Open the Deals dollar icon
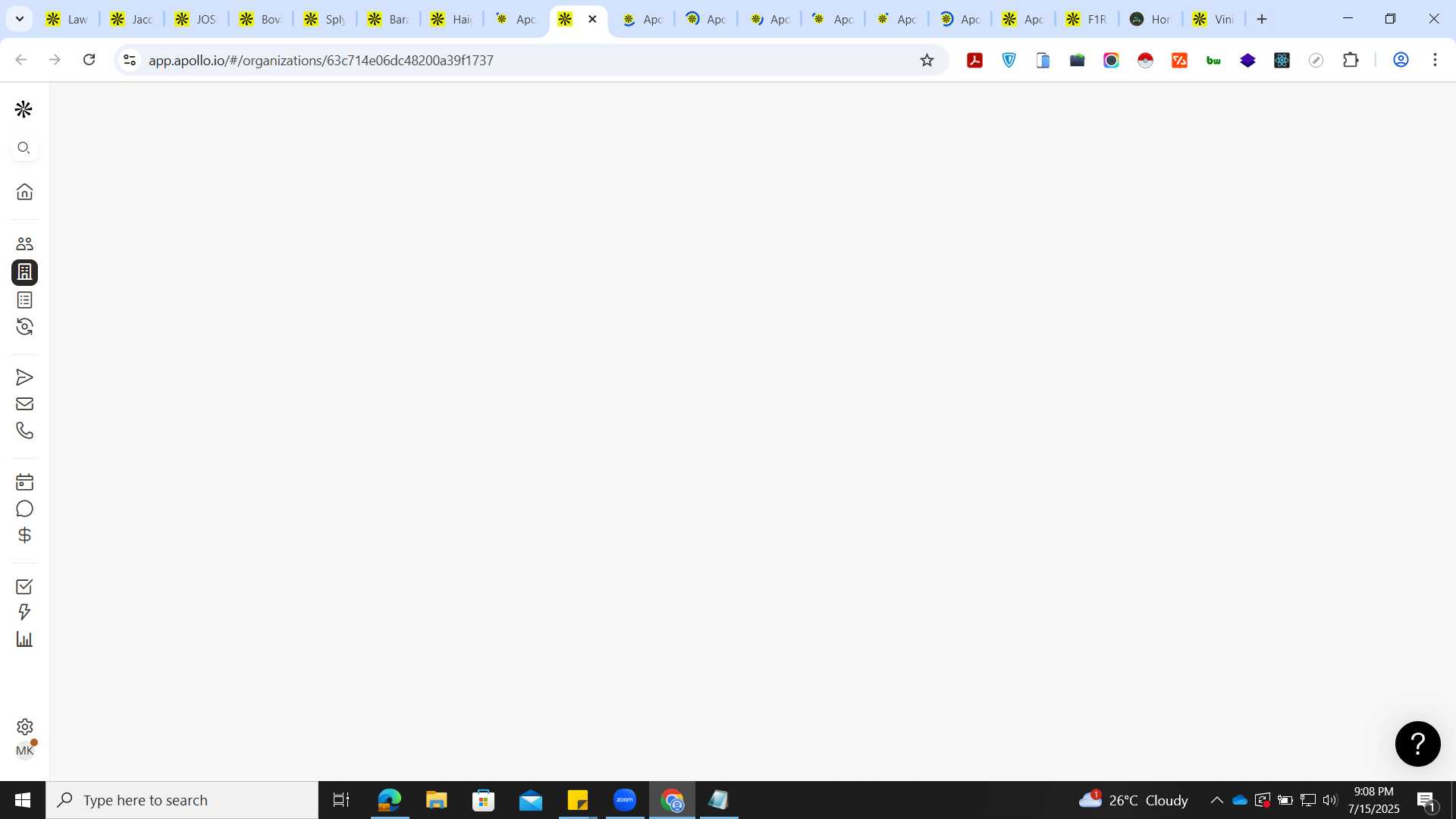 pos(24,535)
